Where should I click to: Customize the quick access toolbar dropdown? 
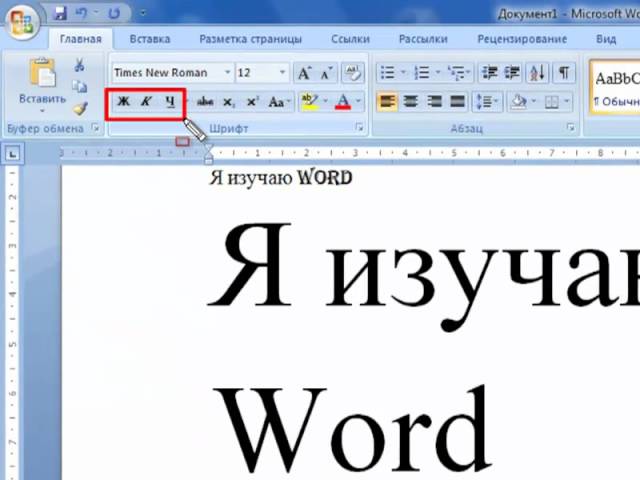(143, 13)
